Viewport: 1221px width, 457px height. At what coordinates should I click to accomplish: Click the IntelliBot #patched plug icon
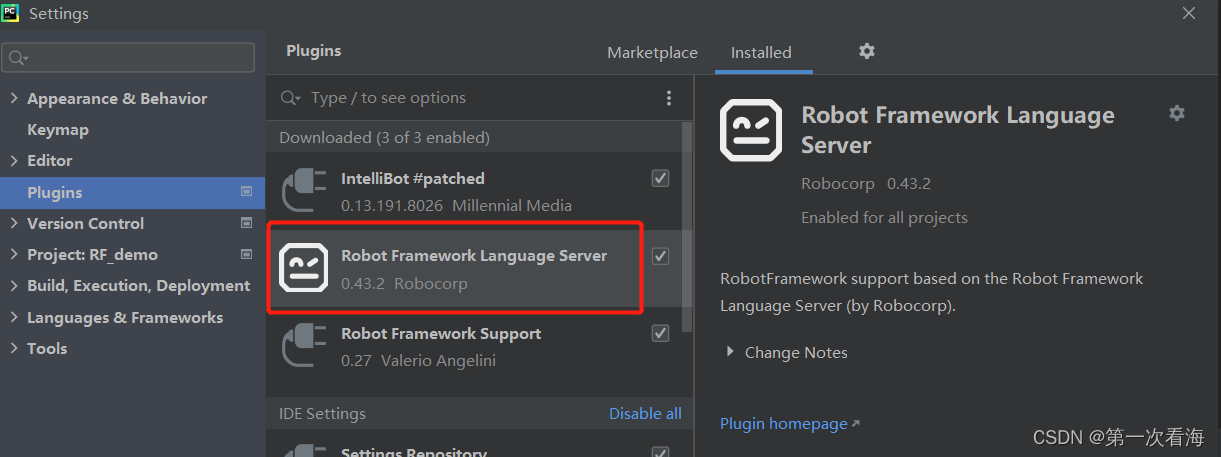(303, 191)
